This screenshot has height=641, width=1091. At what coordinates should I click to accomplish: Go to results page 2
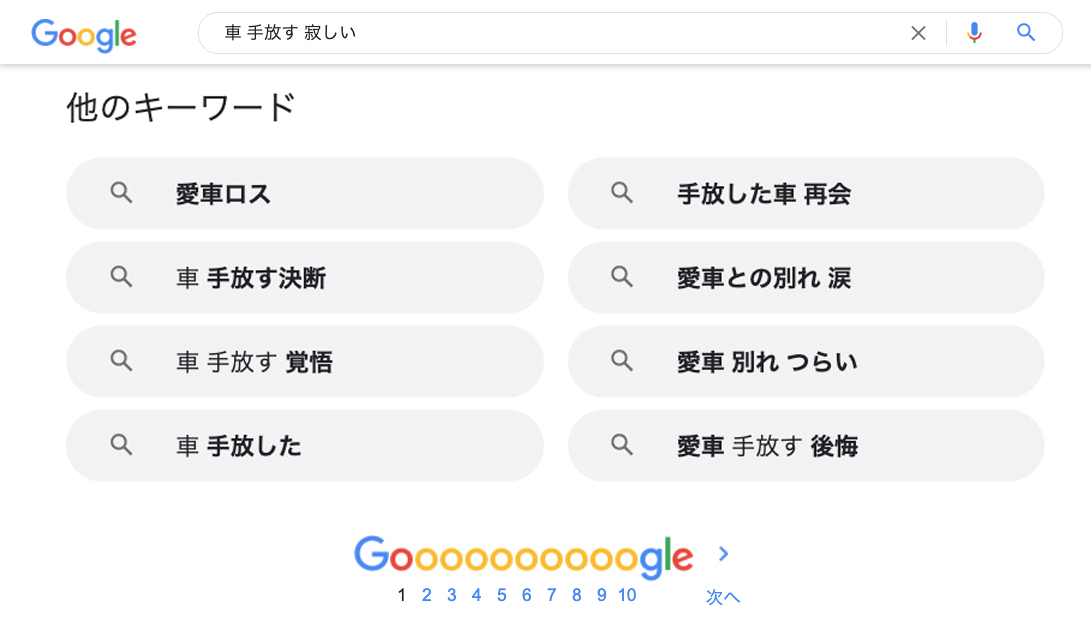pyautogui.click(x=427, y=596)
